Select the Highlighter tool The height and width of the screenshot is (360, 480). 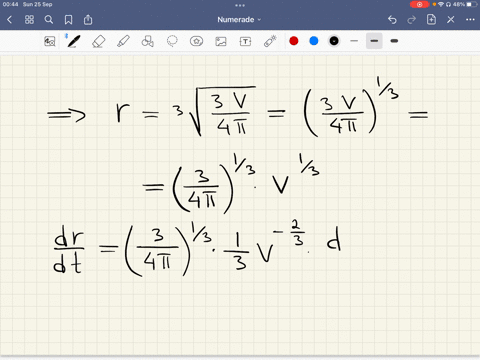(123, 41)
